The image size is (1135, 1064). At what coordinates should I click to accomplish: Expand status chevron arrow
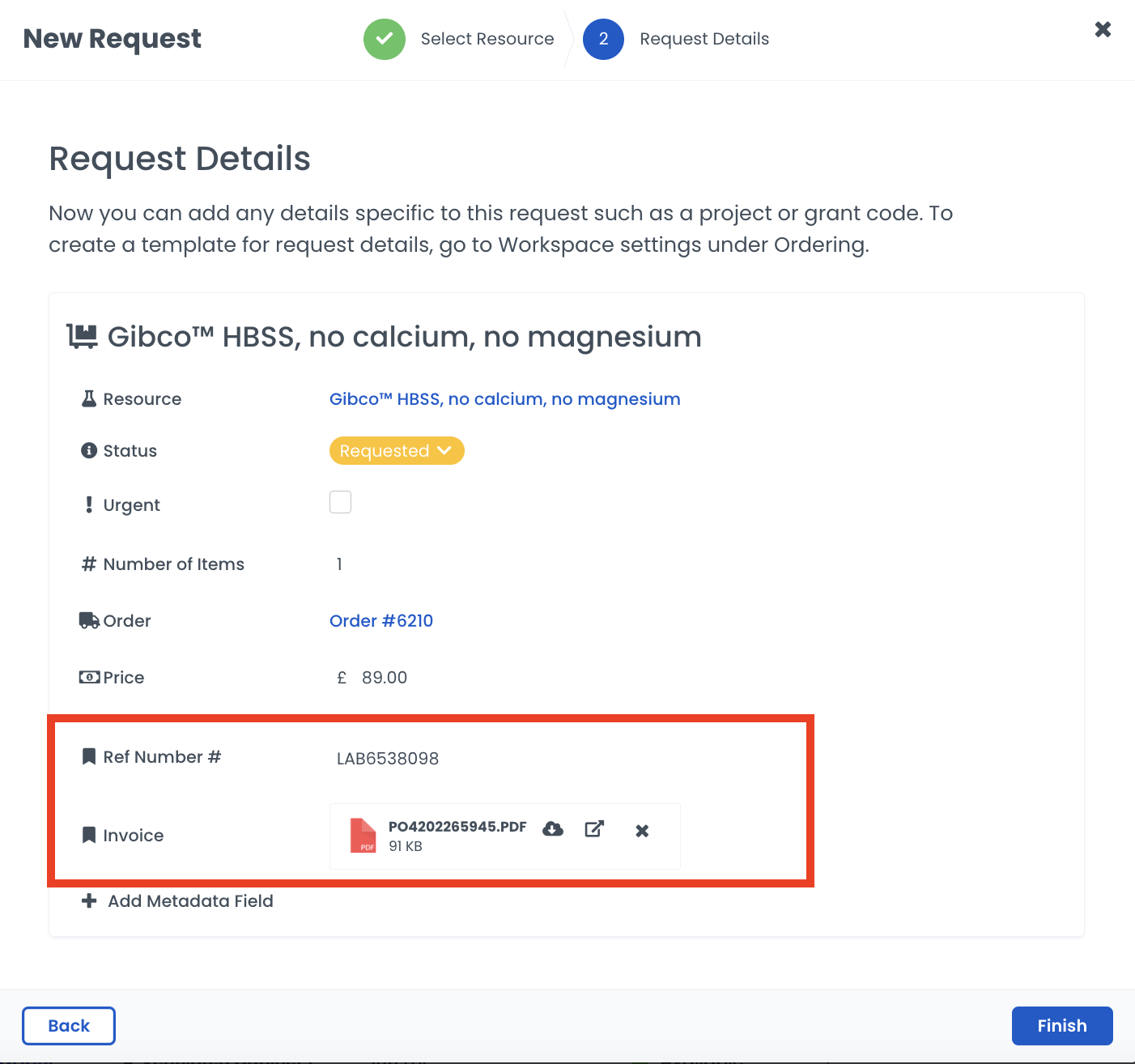444,450
